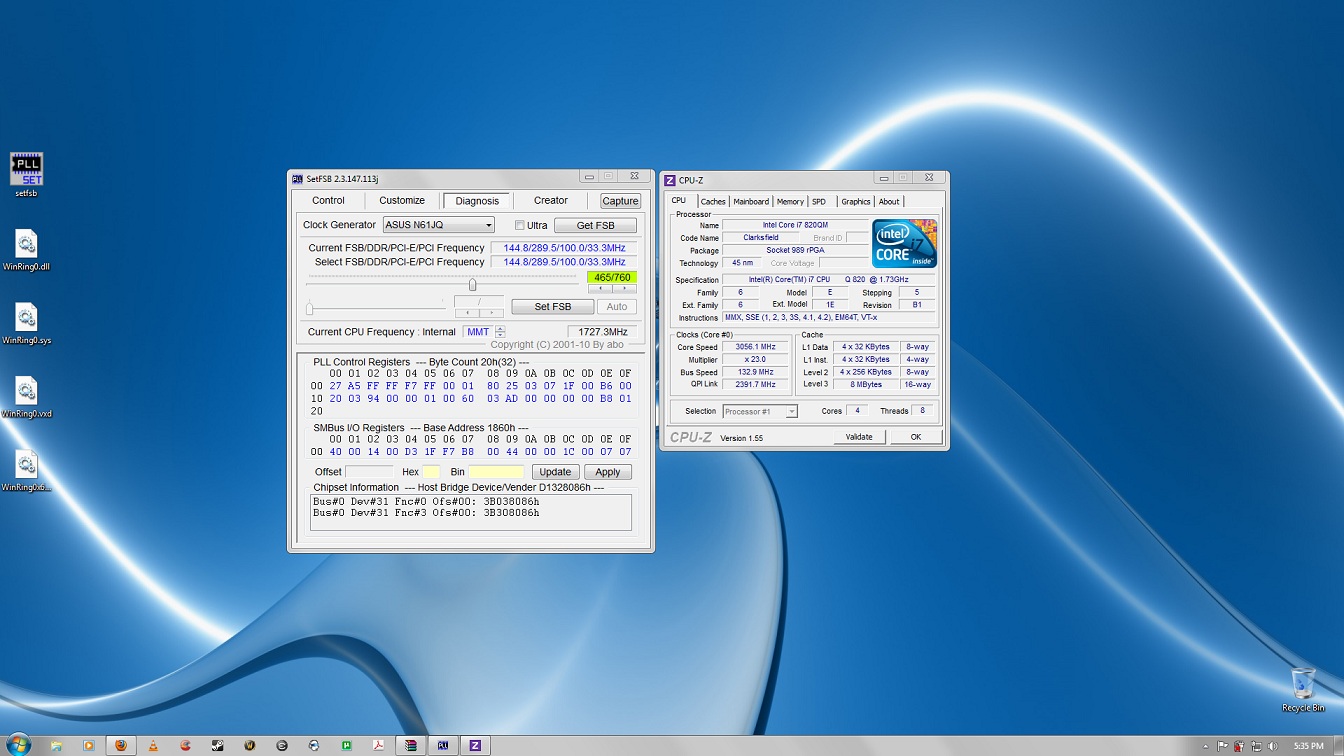The height and width of the screenshot is (756, 1344).
Task: Click the SetFSB title bar PLL icon
Action: (x=297, y=179)
